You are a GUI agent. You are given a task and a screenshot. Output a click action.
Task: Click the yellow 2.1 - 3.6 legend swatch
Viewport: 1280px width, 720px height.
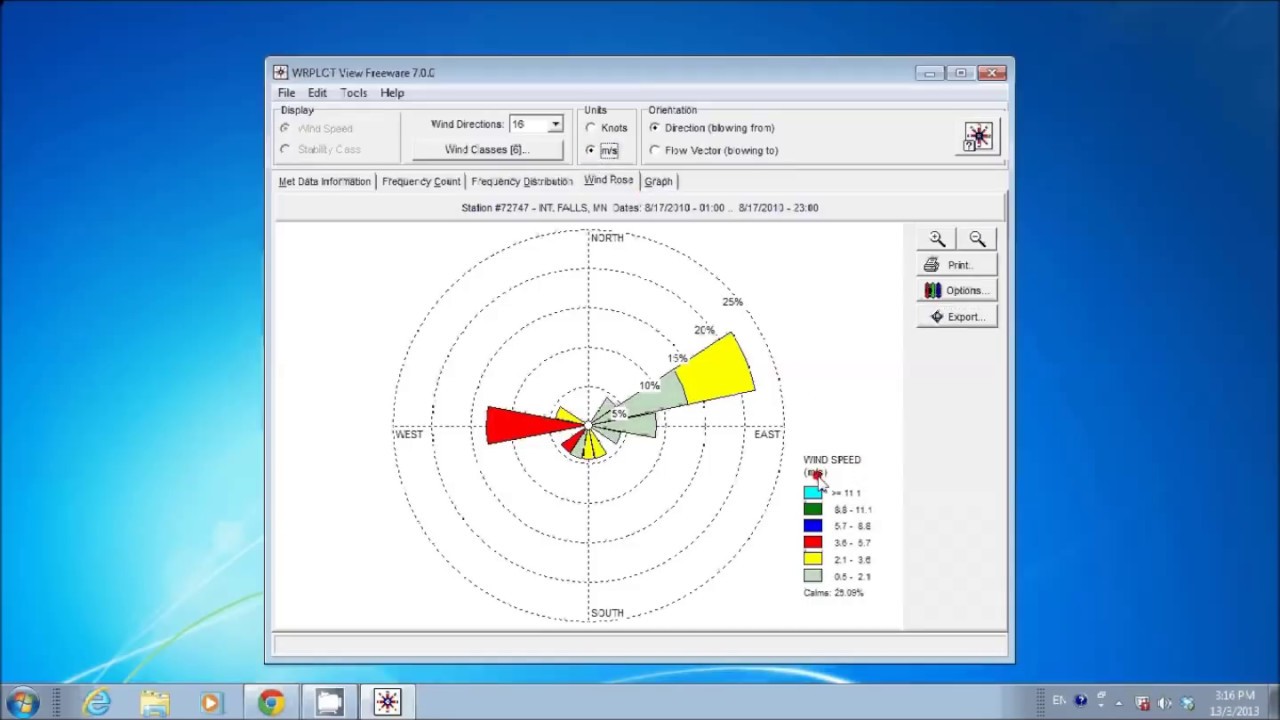813,560
